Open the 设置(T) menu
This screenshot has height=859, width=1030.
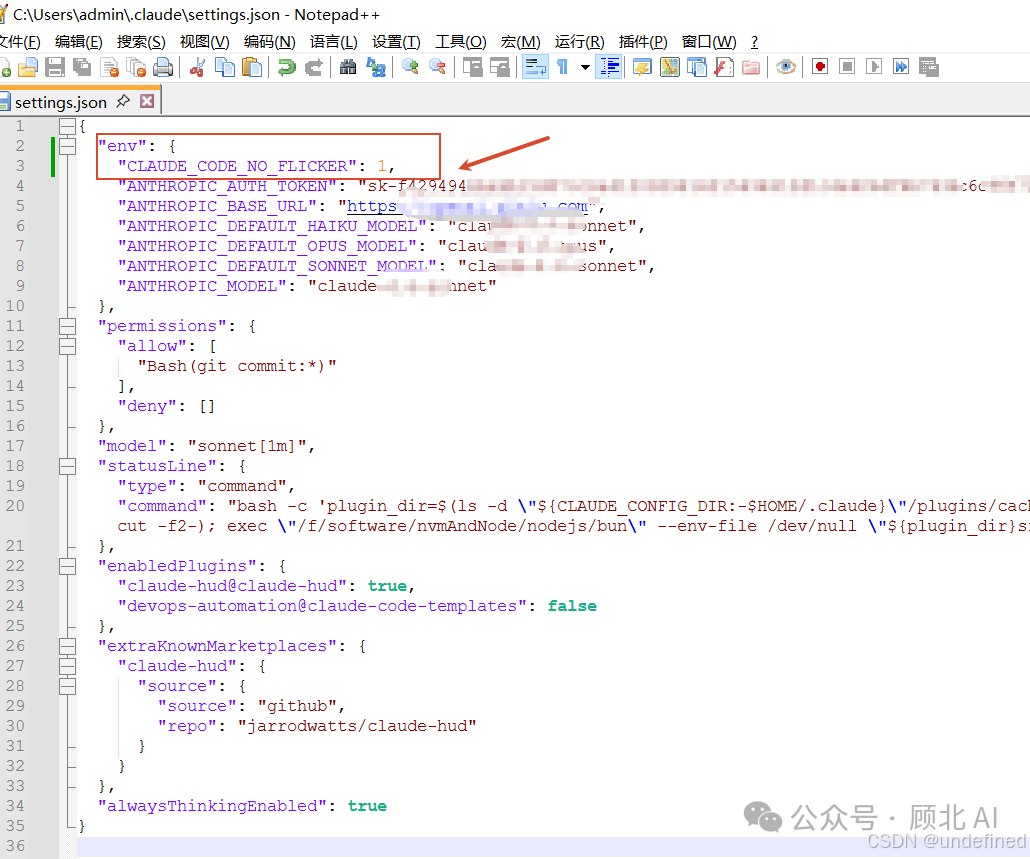pyautogui.click(x=396, y=42)
